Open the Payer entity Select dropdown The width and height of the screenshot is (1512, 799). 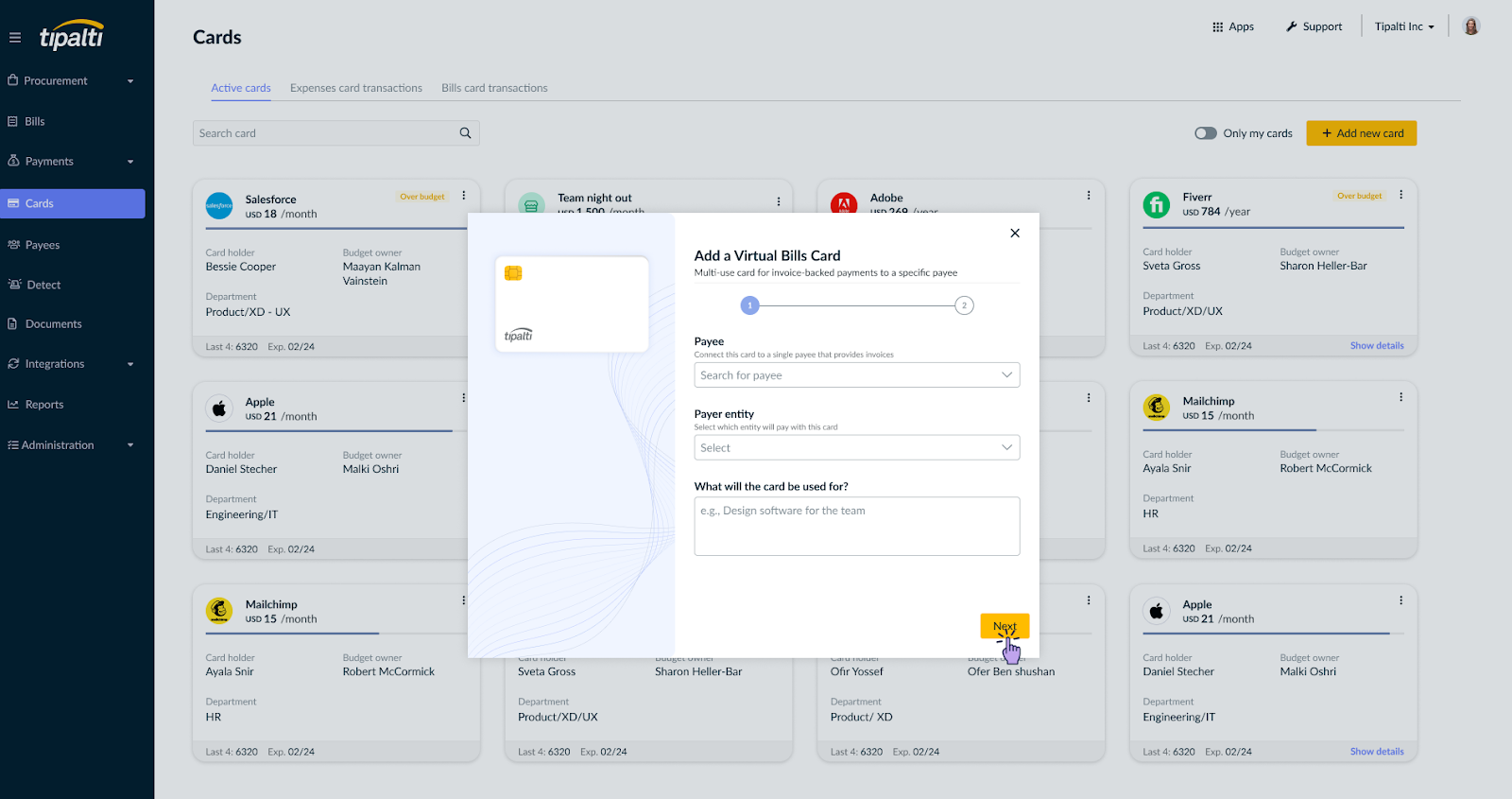[x=857, y=447]
